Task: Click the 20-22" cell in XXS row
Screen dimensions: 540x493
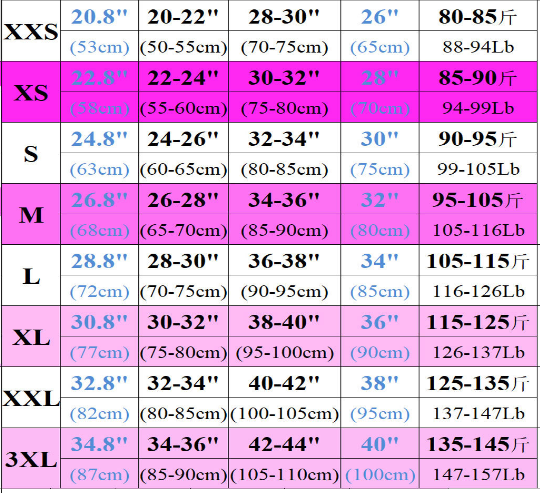Action: pos(183,15)
